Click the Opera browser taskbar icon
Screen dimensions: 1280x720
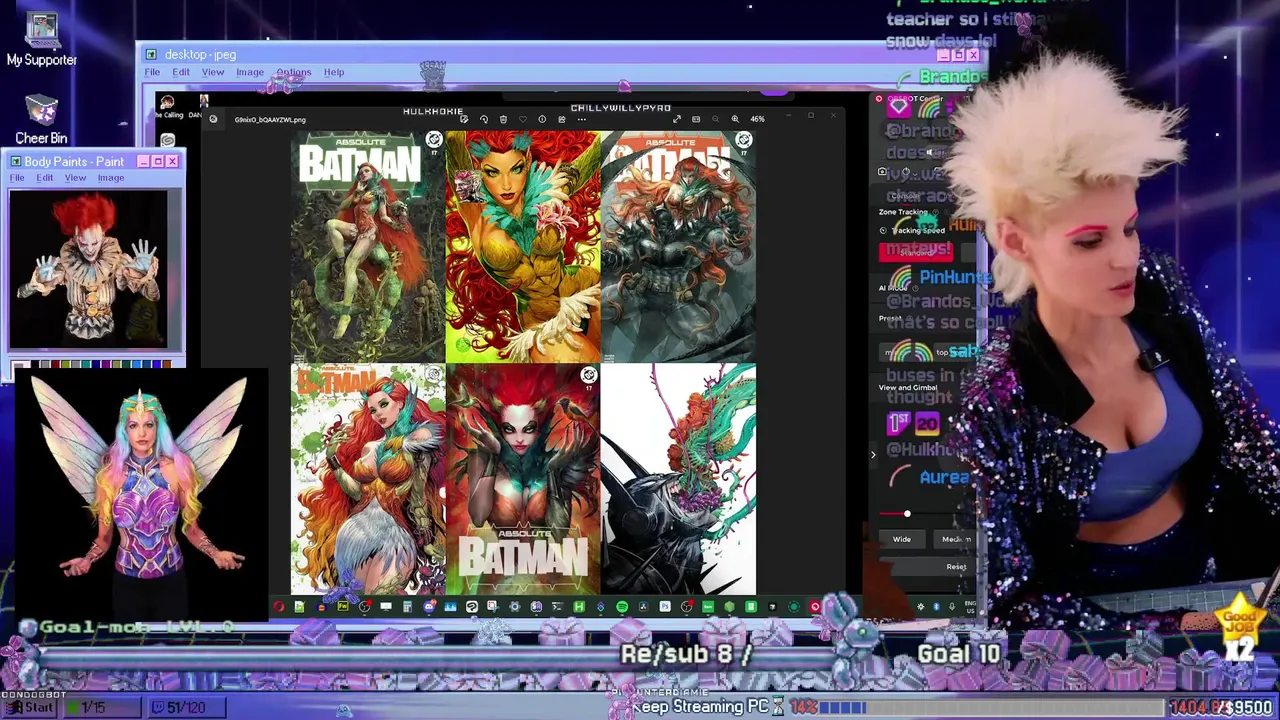point(279,607)
